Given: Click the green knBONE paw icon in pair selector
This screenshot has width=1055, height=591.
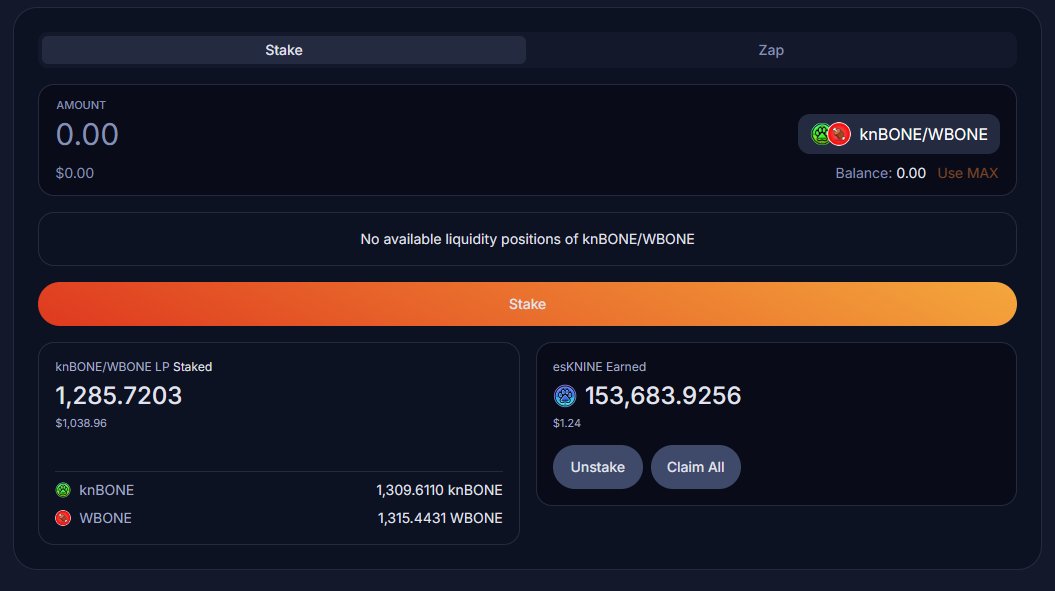Looking at the screenshot, I should (820, 134).
